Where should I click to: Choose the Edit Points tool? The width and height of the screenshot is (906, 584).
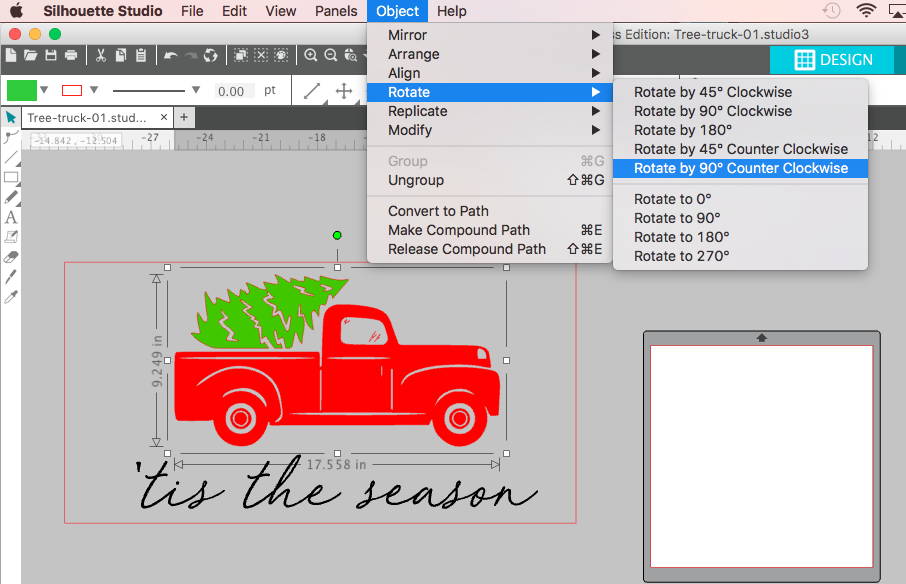10,137
